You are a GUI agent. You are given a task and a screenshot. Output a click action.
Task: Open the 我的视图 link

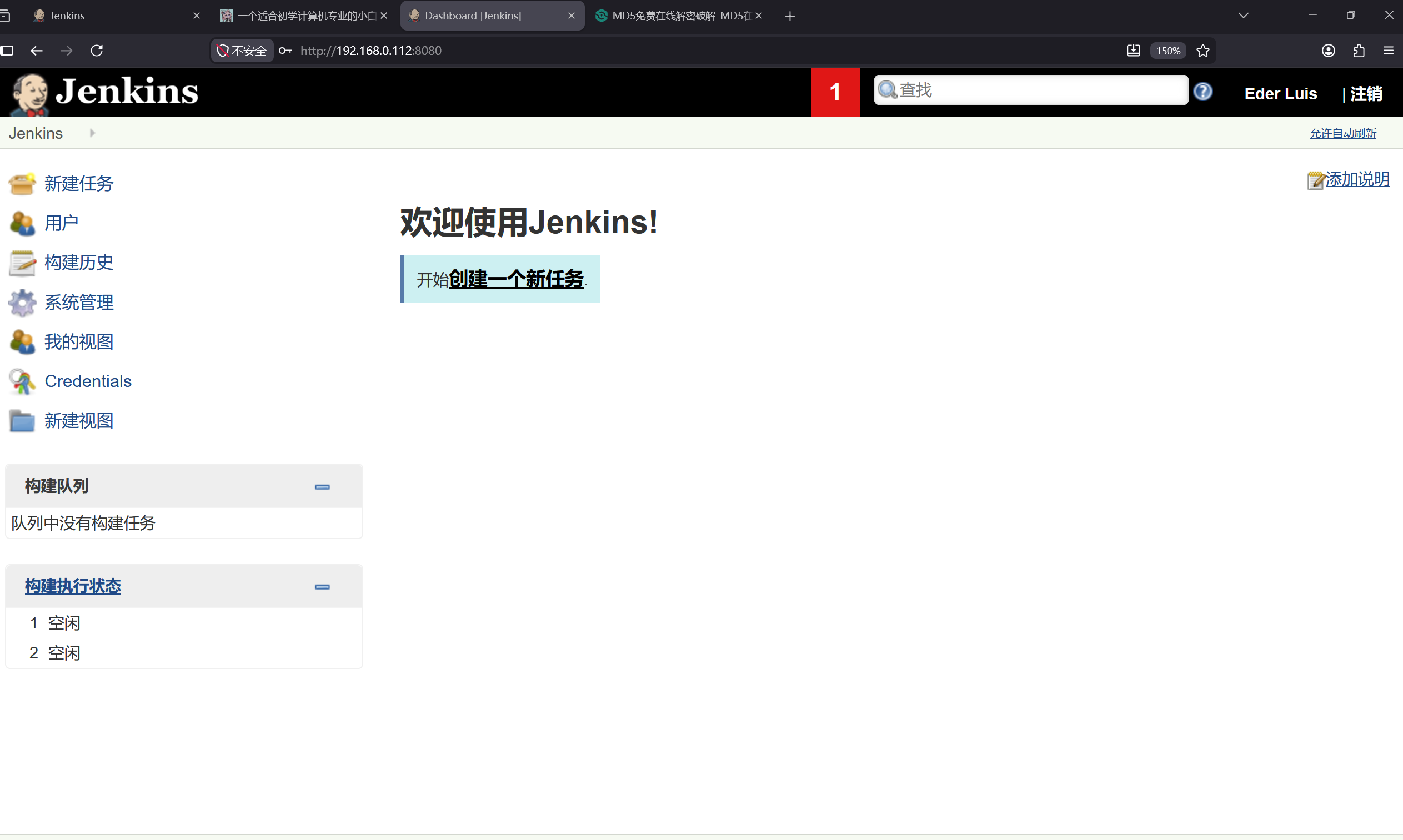(x=79, y=342)
